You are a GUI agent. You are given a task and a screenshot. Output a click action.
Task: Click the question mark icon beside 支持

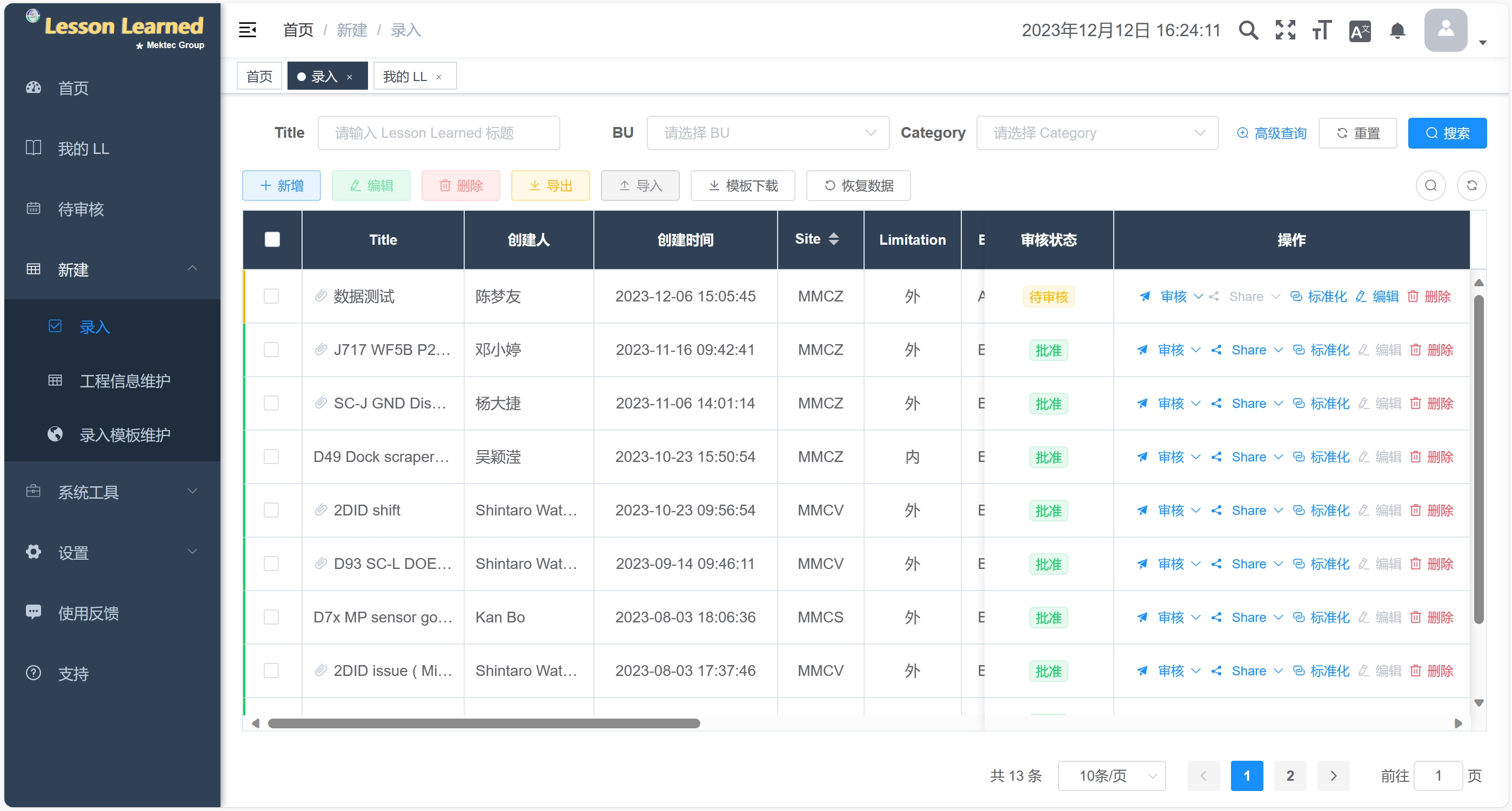click(x=34, y=673)
